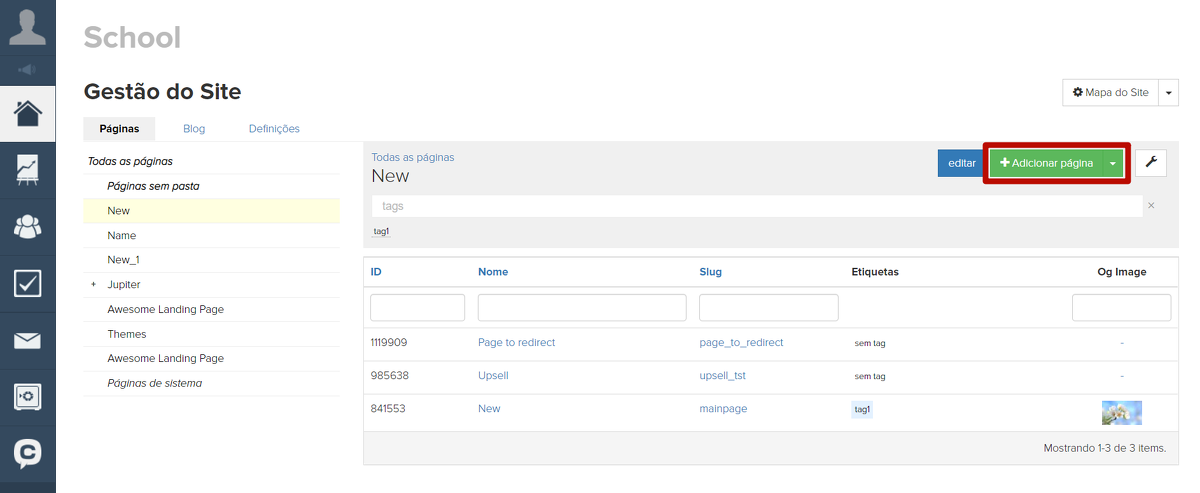Switch to the Definições tab

(x=274, y=129)
